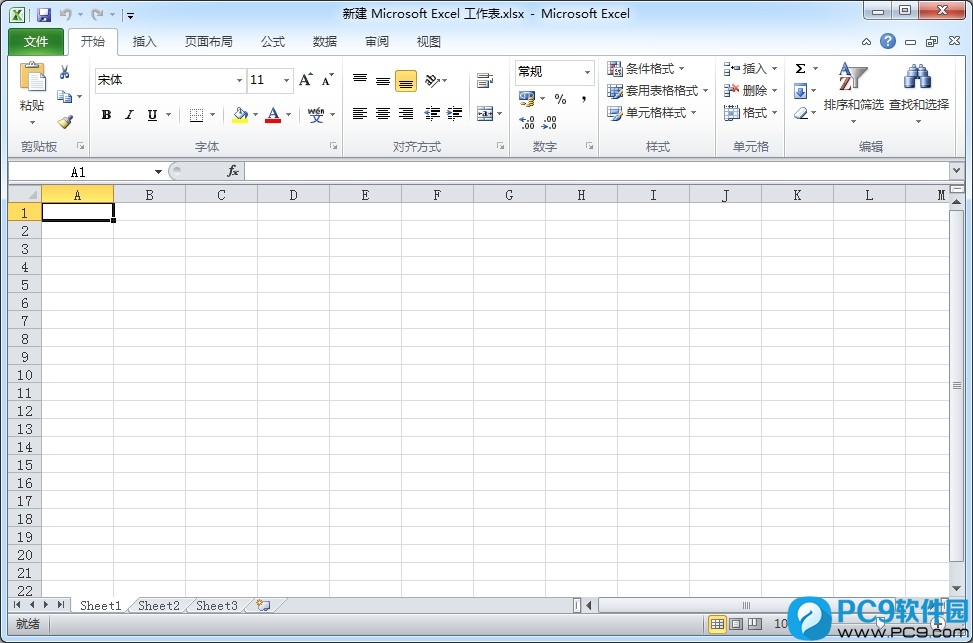Click the Merge and Center icon
Screen dimensions: 973x643
(485, 114)
